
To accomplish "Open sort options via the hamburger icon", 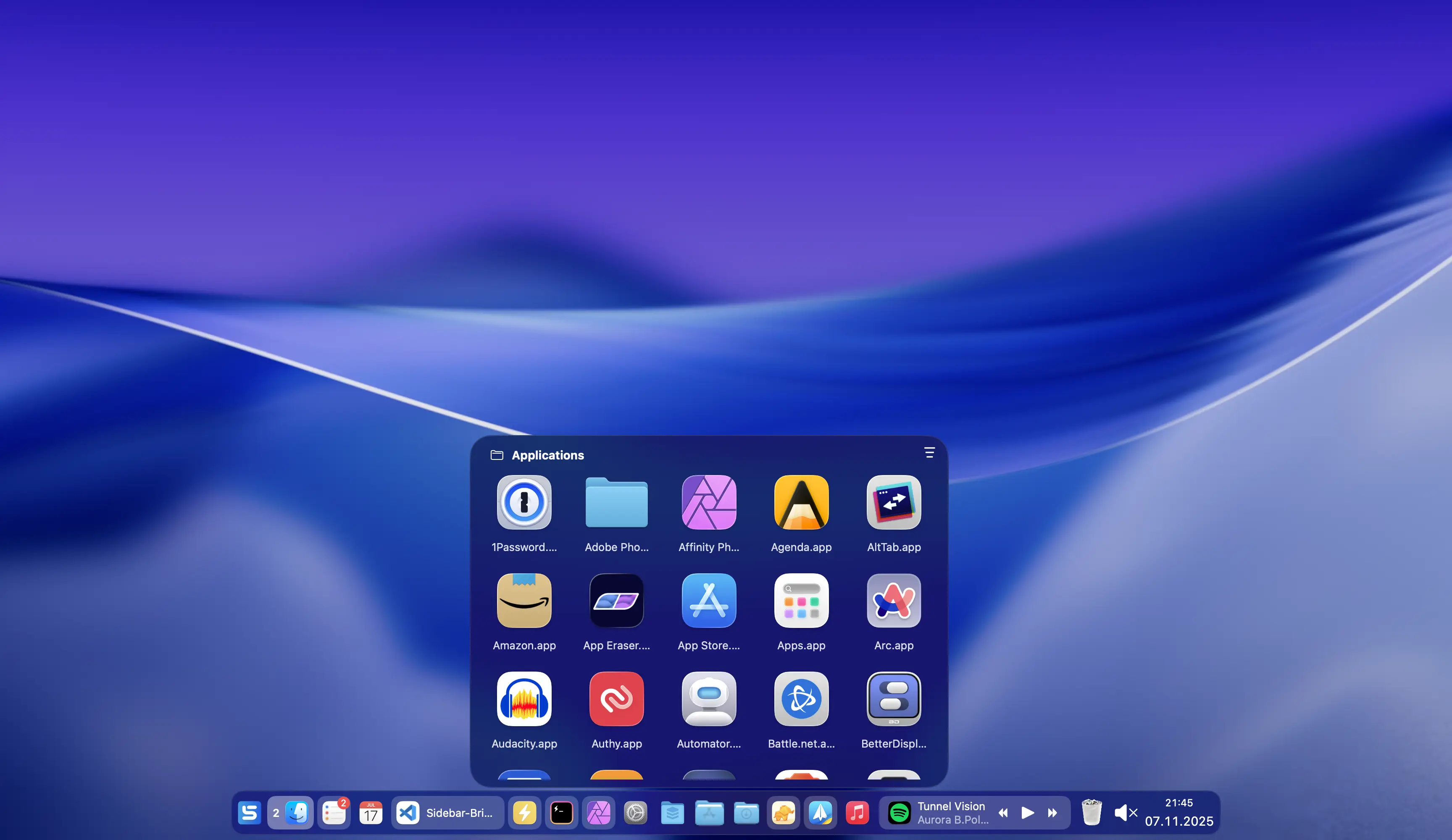I will coord(929,453).
